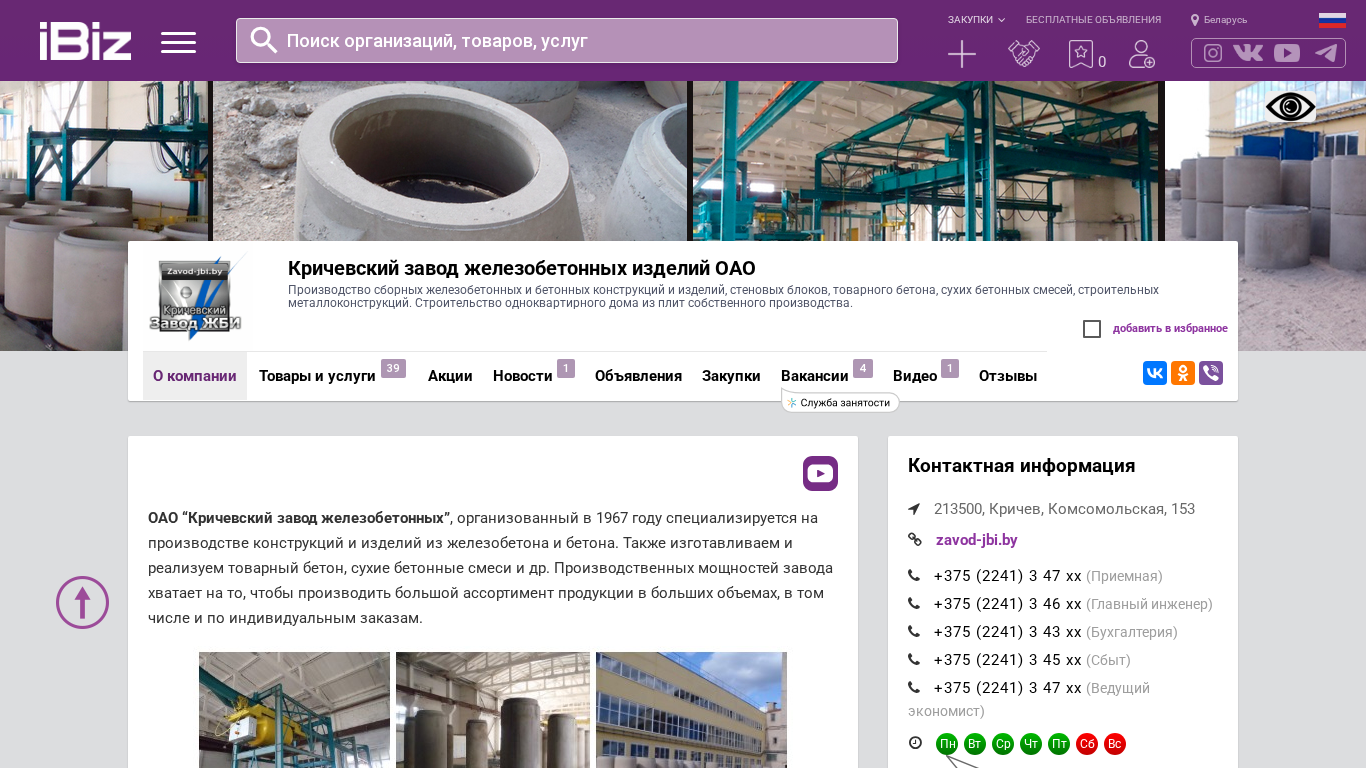This screenshot has width=1366, height=768.
Task: Visit the zavod-jbi.by website link
Action: 977,540
